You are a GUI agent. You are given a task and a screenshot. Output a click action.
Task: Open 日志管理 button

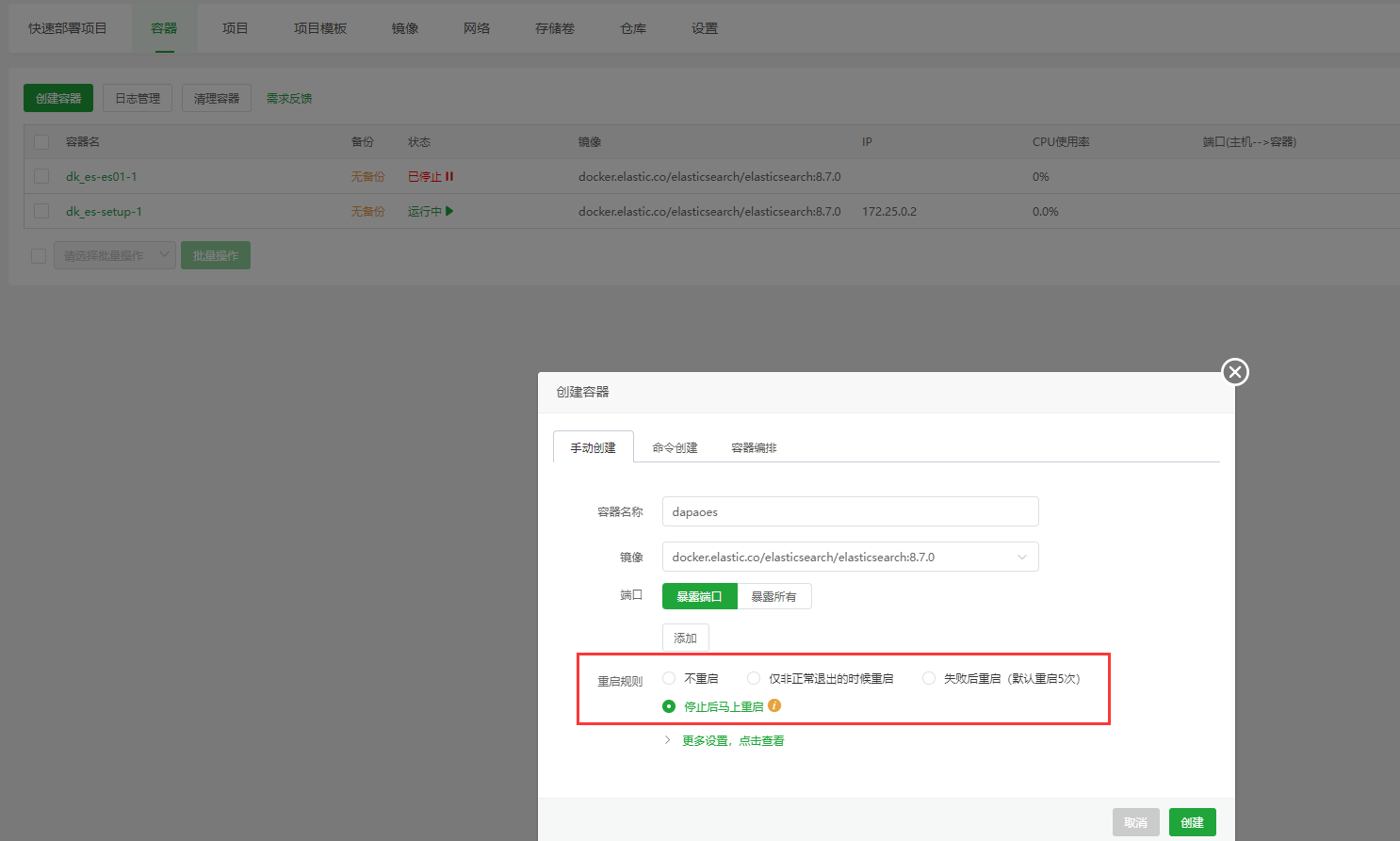(138, 98)
